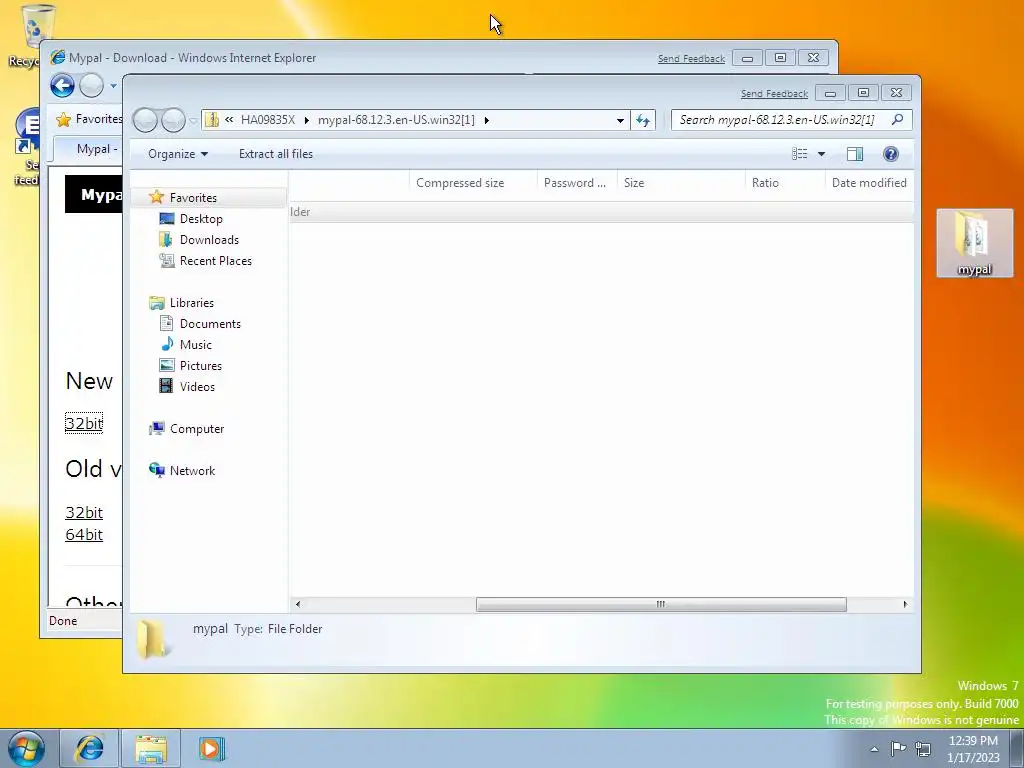This screenshot has width=1024, height=768.
Task: Click the horizontal scrollbar thumb
Action: (661, 604)
